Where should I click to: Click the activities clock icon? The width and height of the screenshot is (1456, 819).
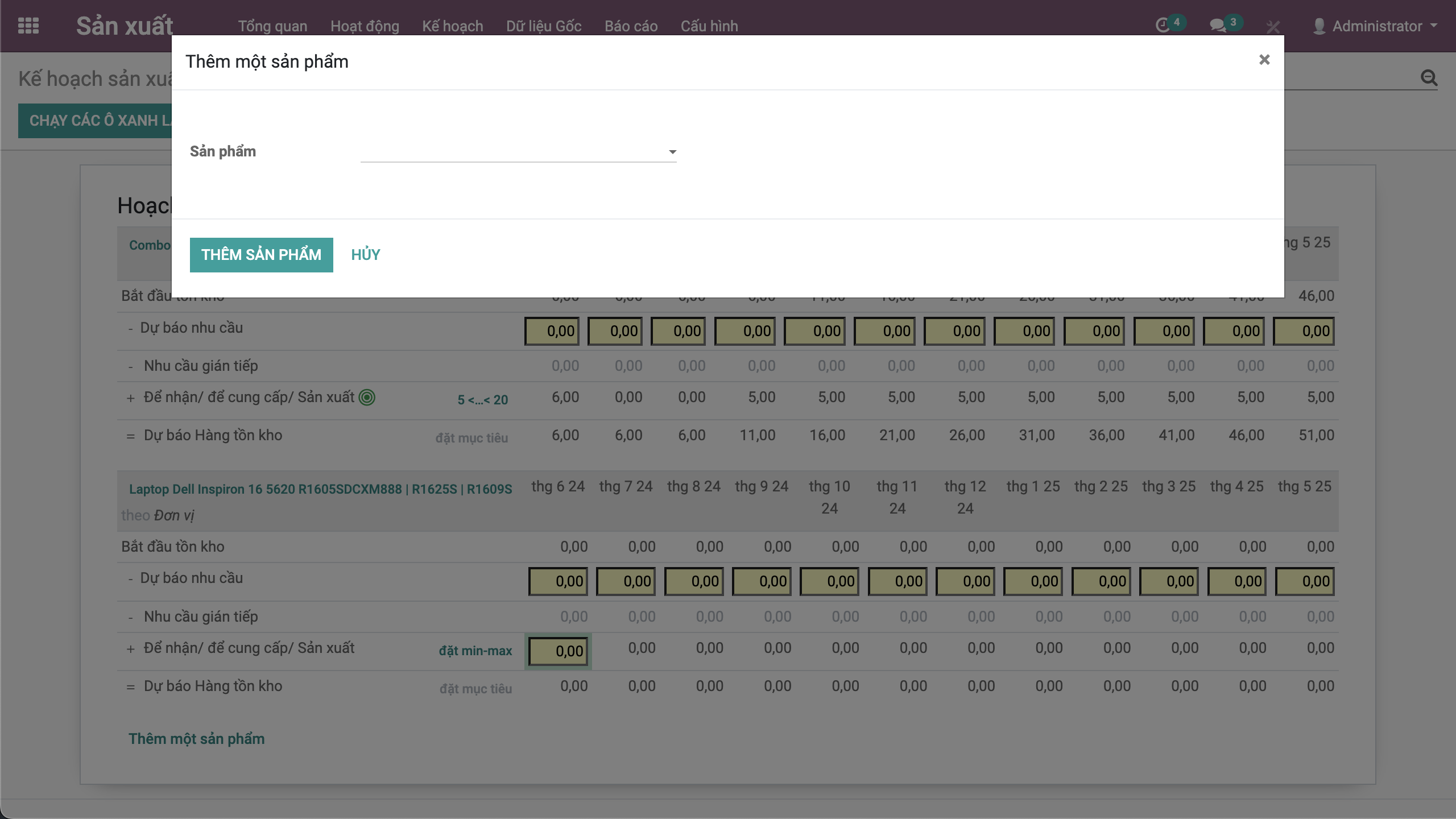pyautogui.click(x=1163, y=26)
